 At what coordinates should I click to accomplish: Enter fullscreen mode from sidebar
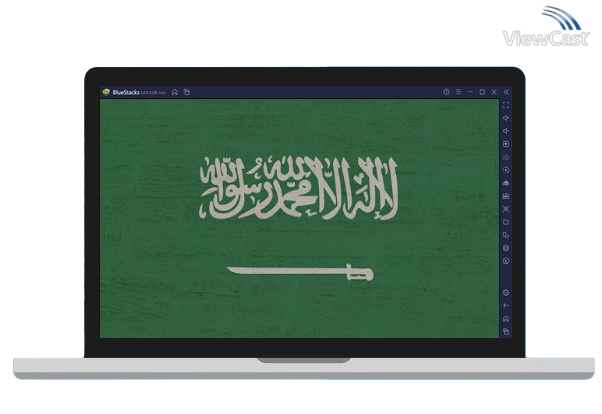[x=506, y=105]
